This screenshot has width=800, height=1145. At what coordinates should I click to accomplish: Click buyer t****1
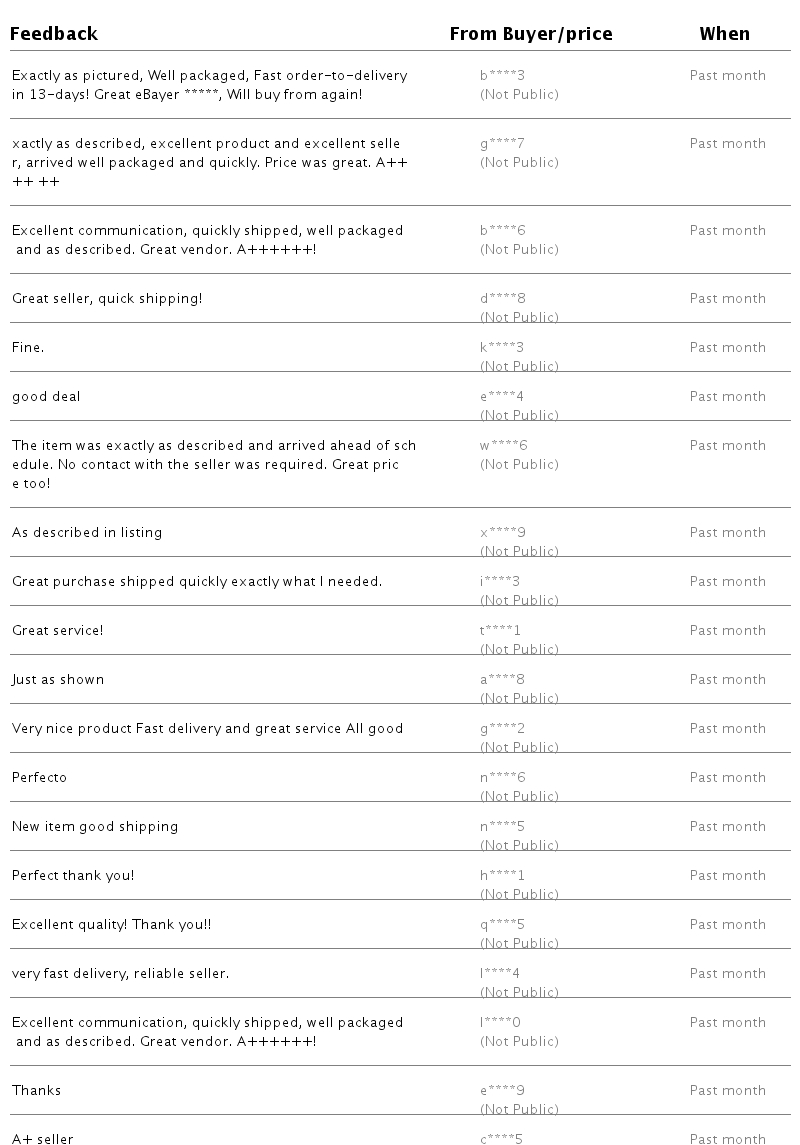coord(500,630)
